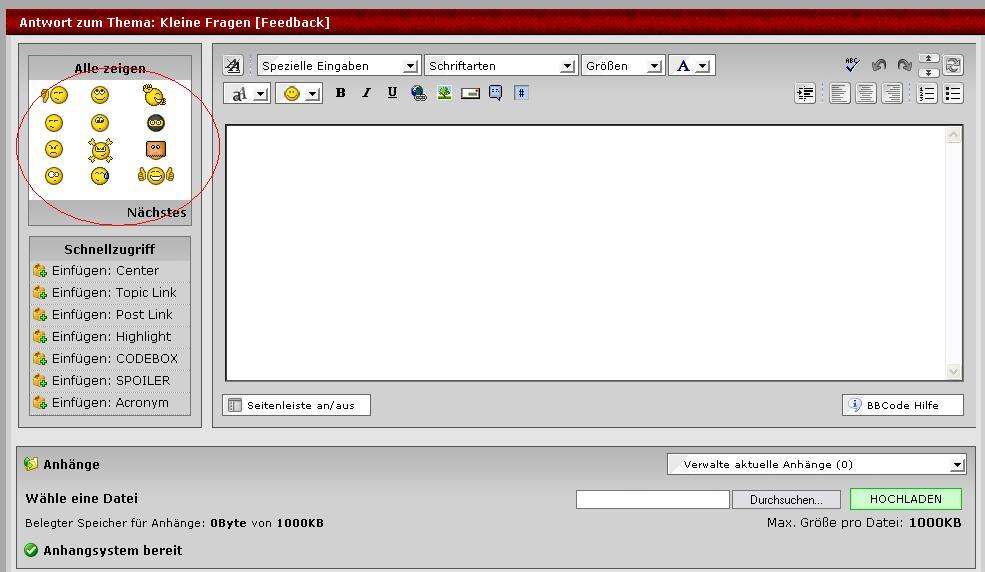Toggle underline formatting
985x572 pixels.
392,93
